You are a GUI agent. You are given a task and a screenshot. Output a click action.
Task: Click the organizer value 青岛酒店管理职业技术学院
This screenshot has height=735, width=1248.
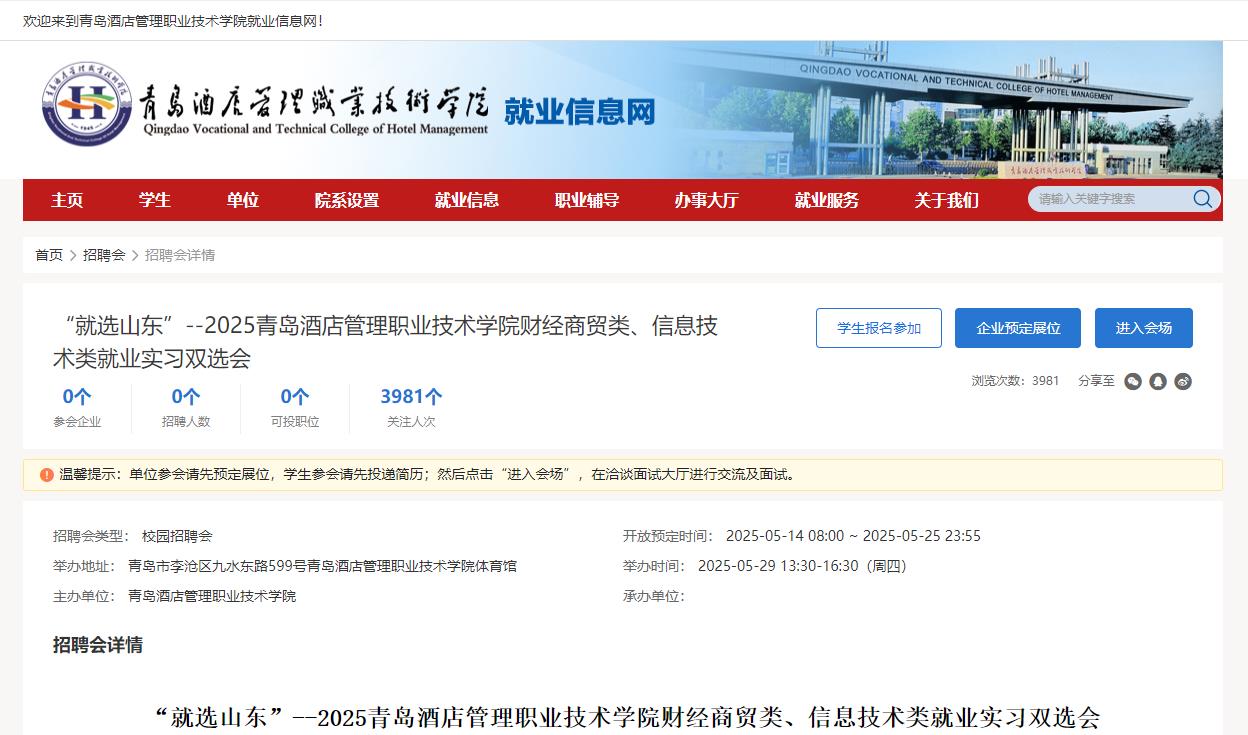212,596
